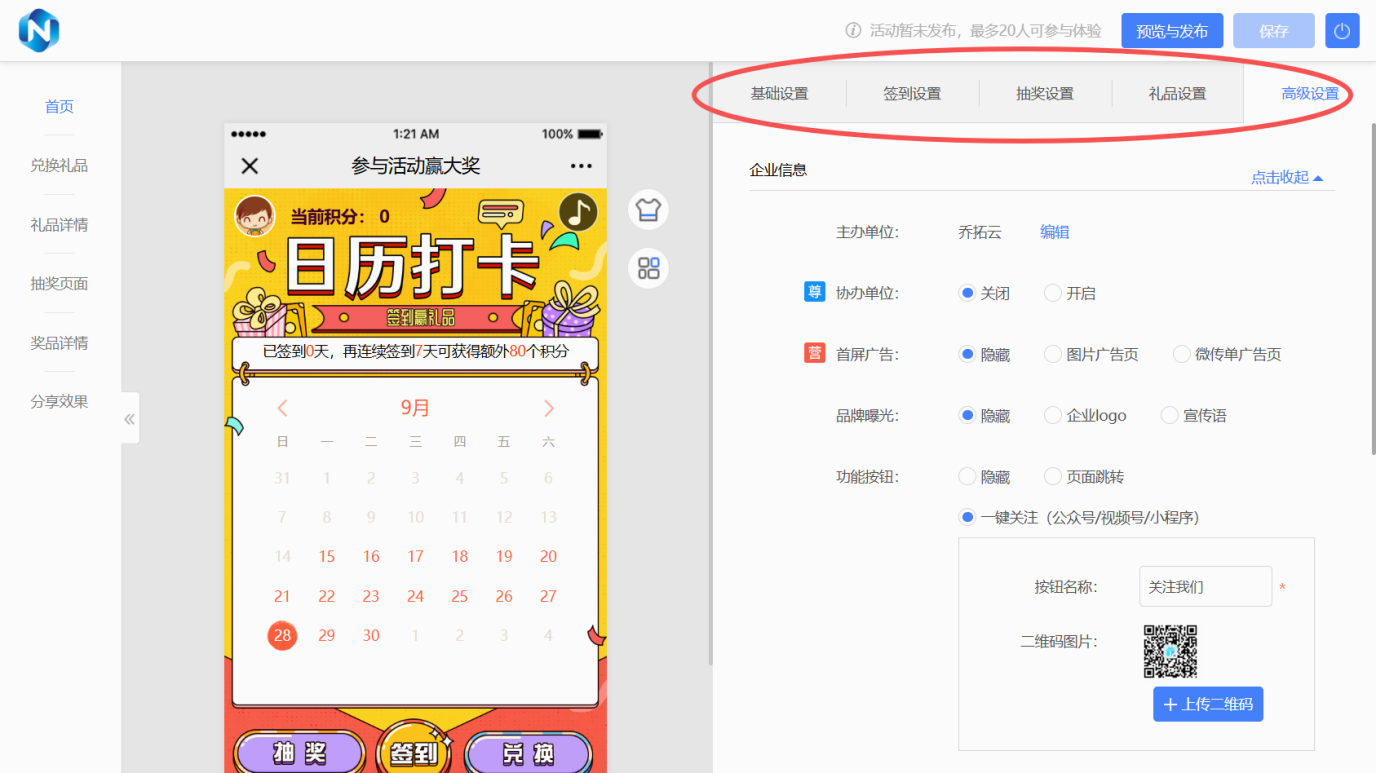Screen dimensions: 1376x773
Task: Collapse section via 点击收起
Action: pos(1286,178)
